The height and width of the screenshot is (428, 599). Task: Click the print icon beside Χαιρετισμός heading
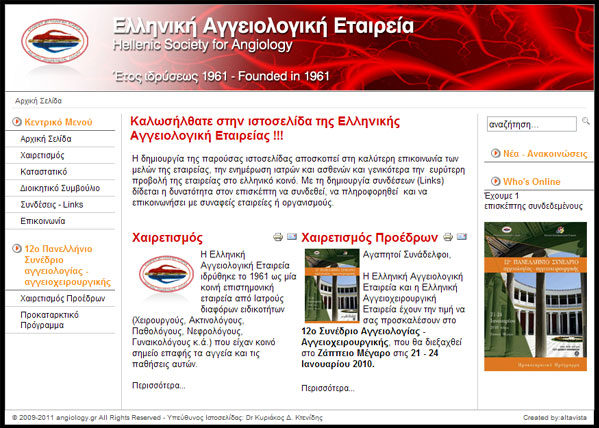point(278,237)
